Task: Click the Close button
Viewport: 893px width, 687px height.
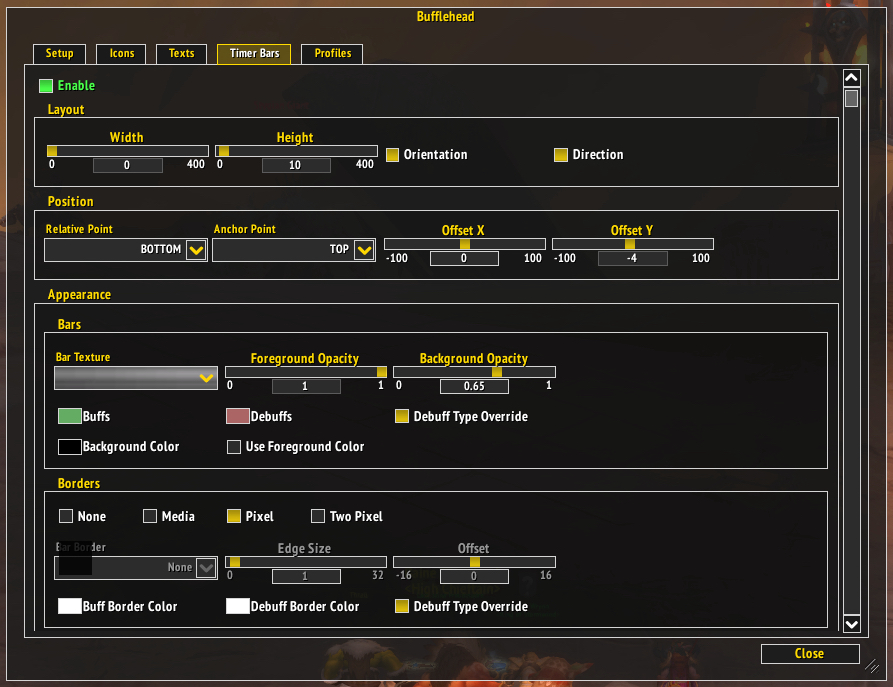Action: pyautogui.click(x=809, y=654)
